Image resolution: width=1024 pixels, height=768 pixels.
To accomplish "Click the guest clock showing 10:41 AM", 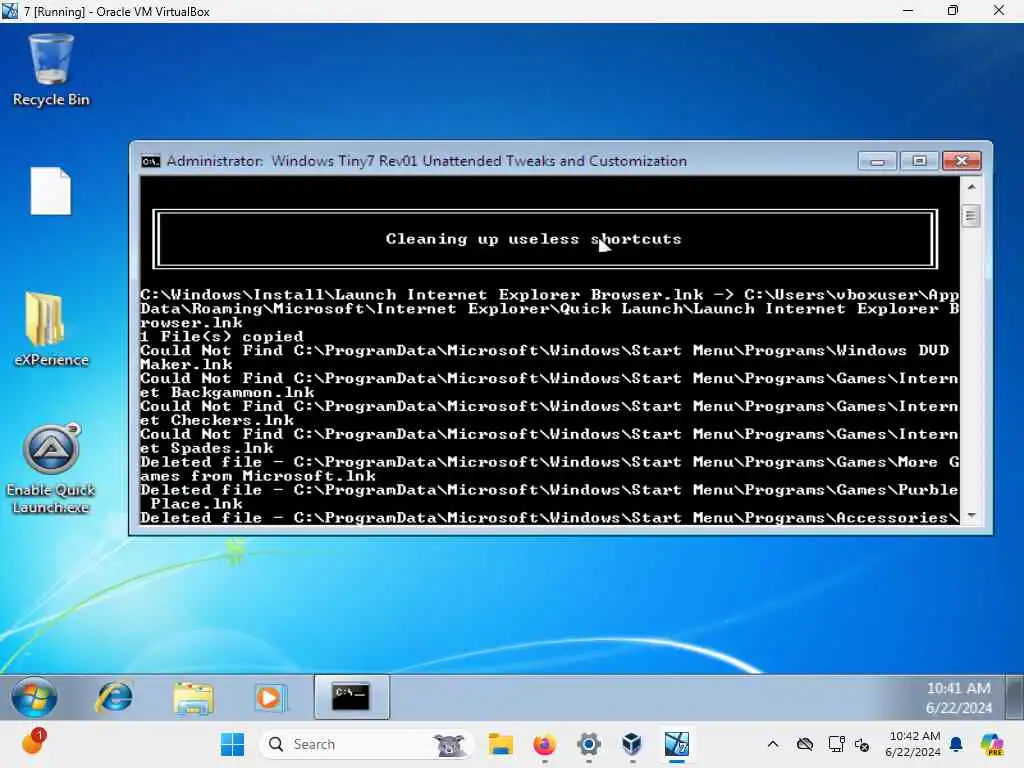I will point(959,697).
